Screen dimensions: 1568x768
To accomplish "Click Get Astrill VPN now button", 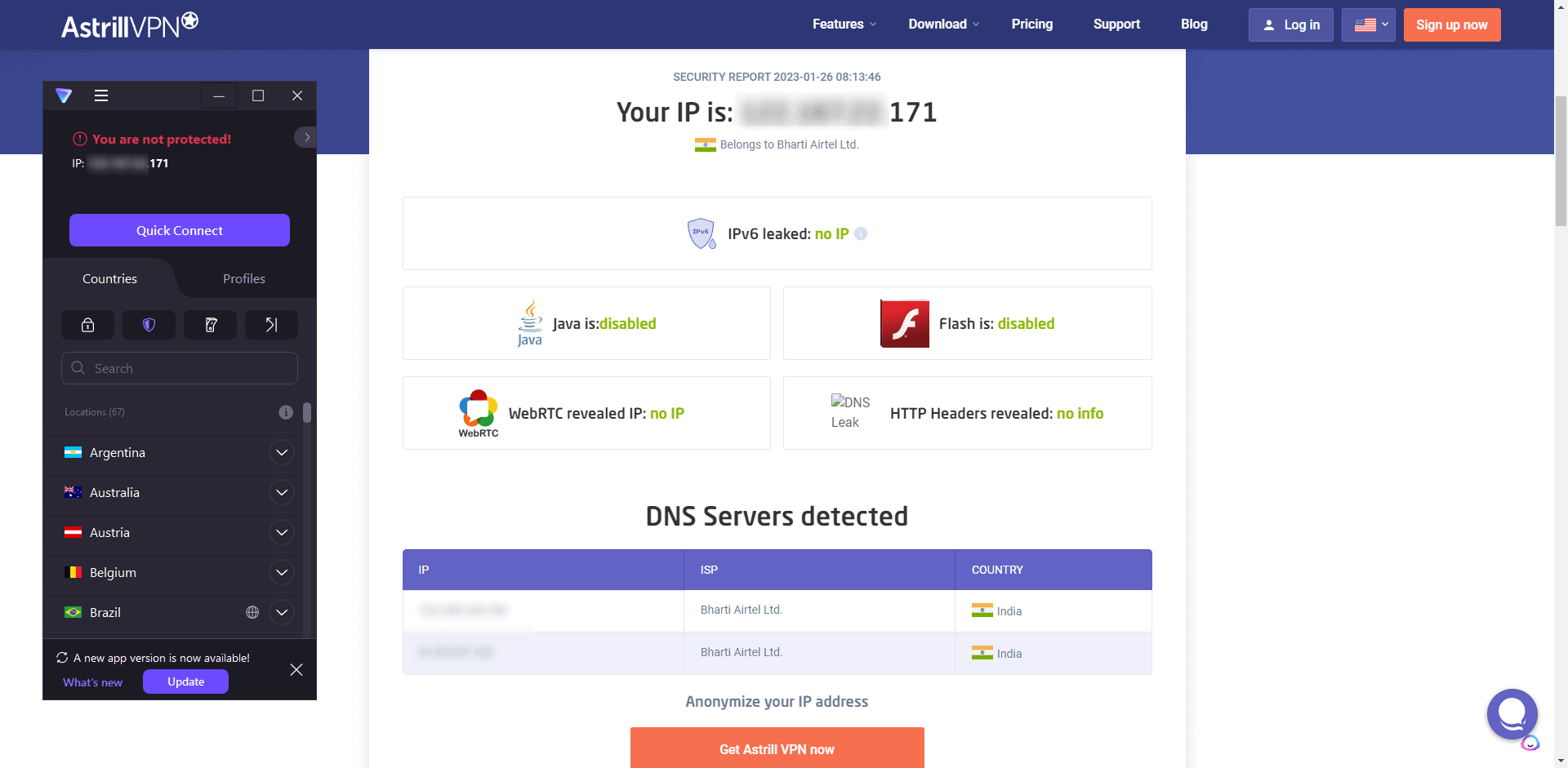I will point(777,748).
